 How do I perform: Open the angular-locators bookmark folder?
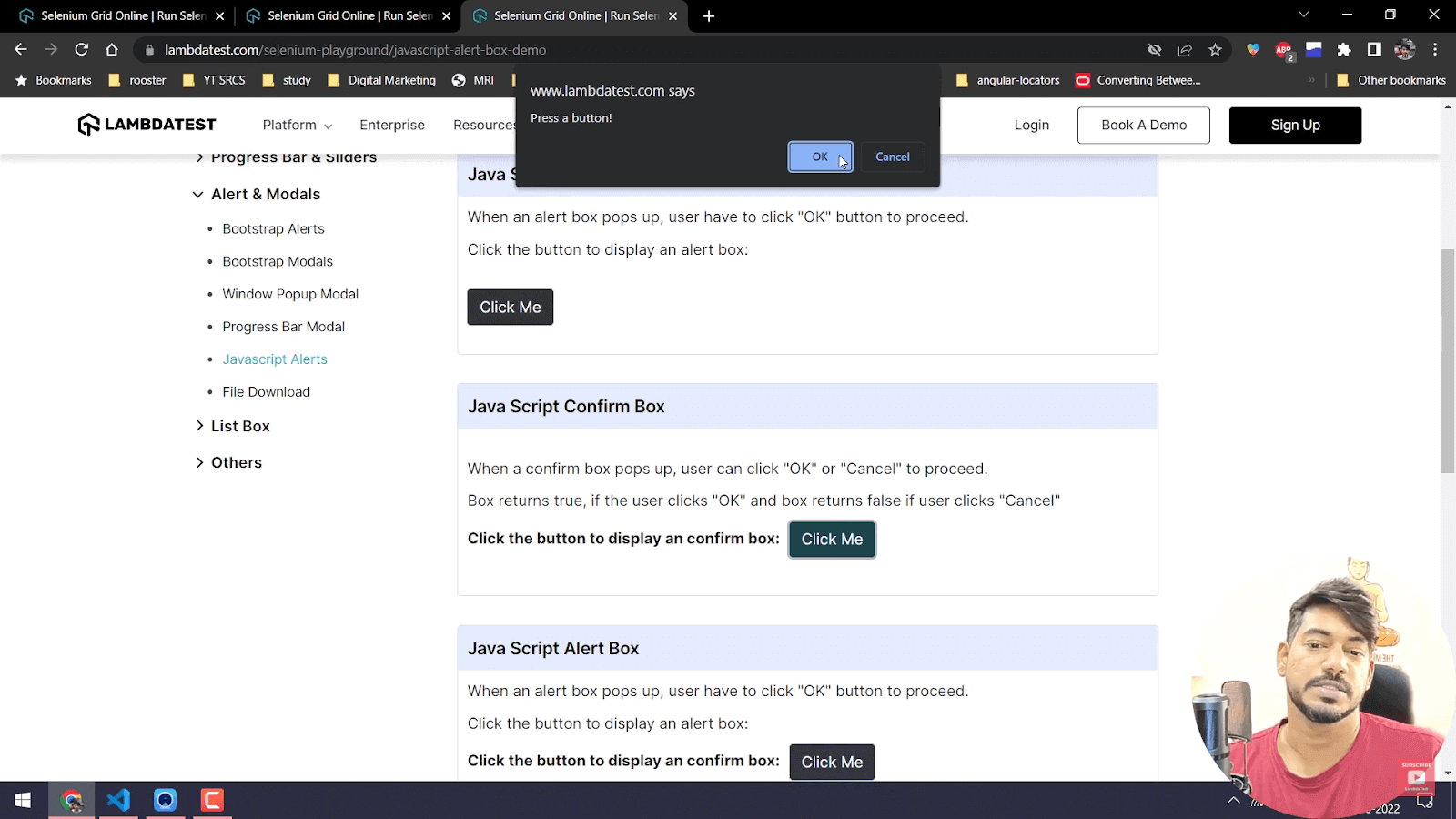[x=1007, y=80]
